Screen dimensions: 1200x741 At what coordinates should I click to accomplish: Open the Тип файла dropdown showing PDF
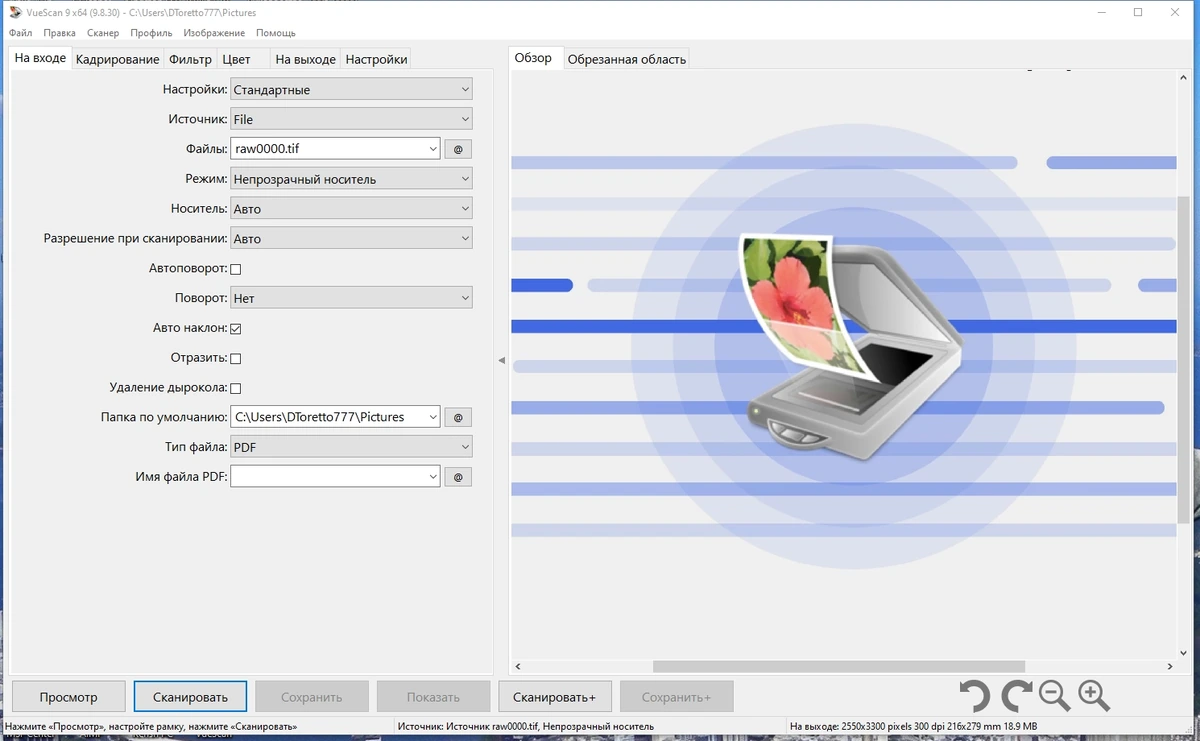pos(351,447)
